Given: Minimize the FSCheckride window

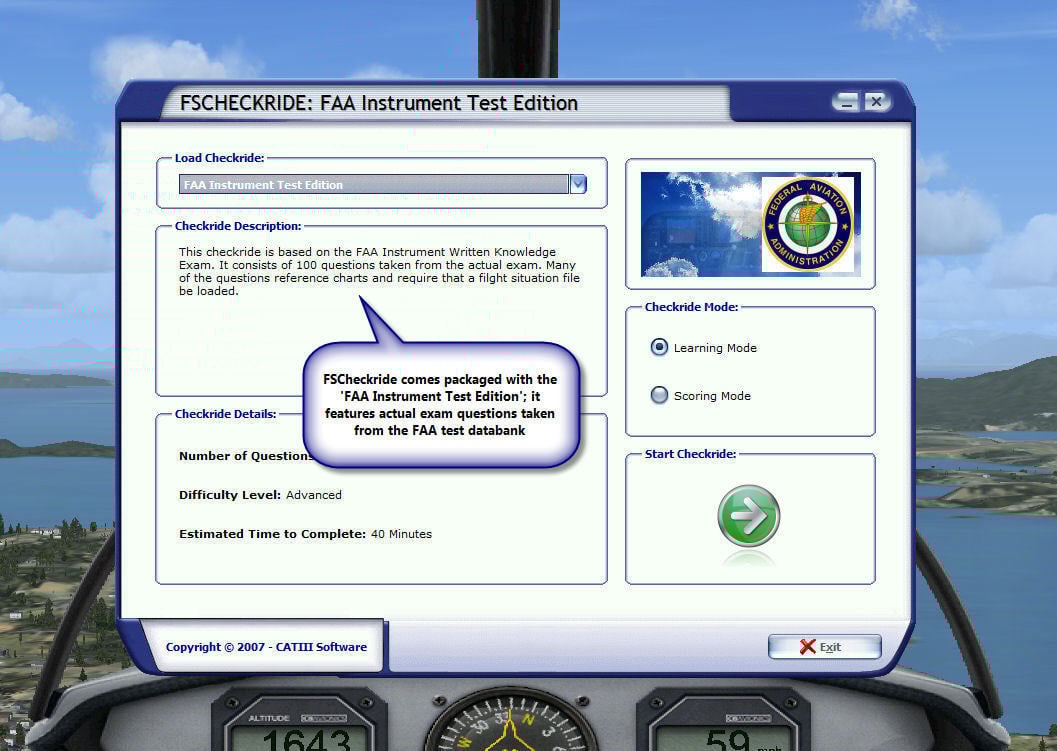Looking at the screenshot, I should pos(847,102).
